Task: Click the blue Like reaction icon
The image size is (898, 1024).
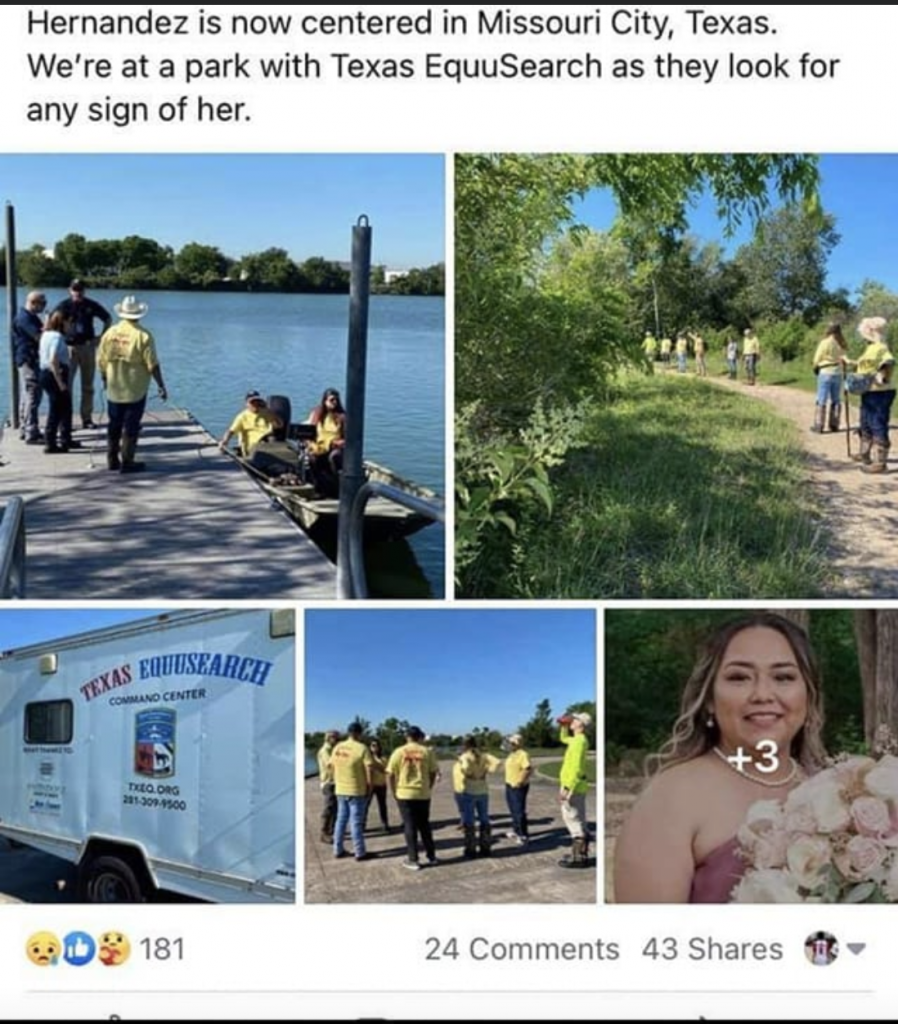Action: (x=78, y=949)
